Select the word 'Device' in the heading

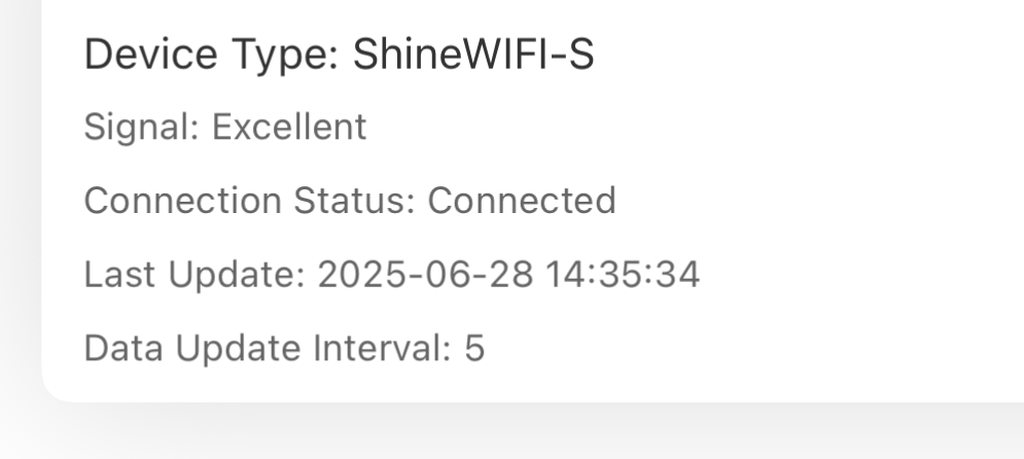(142, 55)
